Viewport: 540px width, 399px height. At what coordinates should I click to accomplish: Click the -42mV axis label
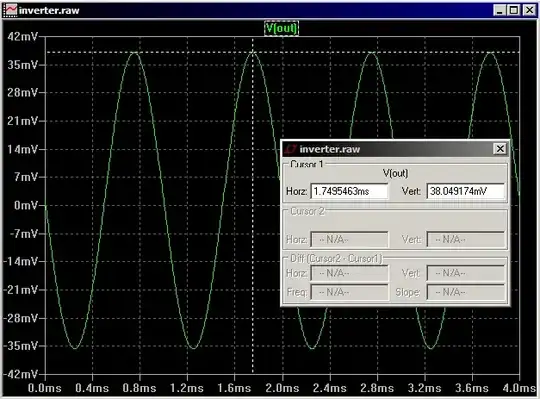point(20,374)
